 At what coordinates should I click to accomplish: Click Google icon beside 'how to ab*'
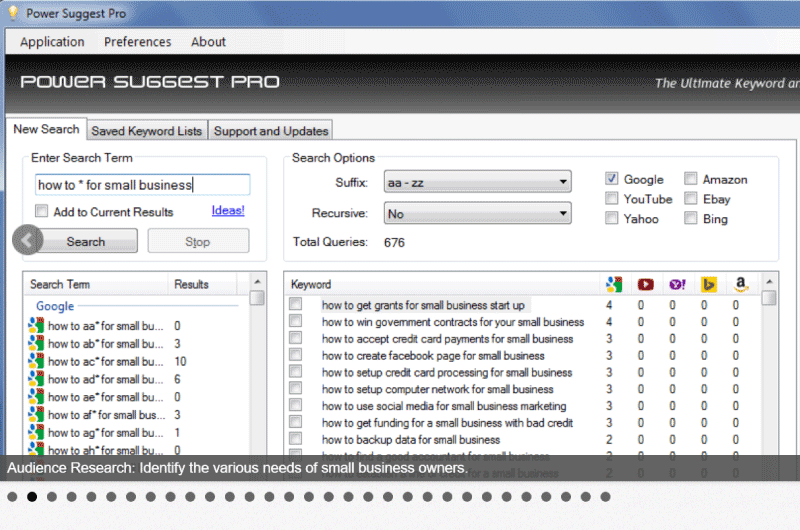[x=36, y=343]
